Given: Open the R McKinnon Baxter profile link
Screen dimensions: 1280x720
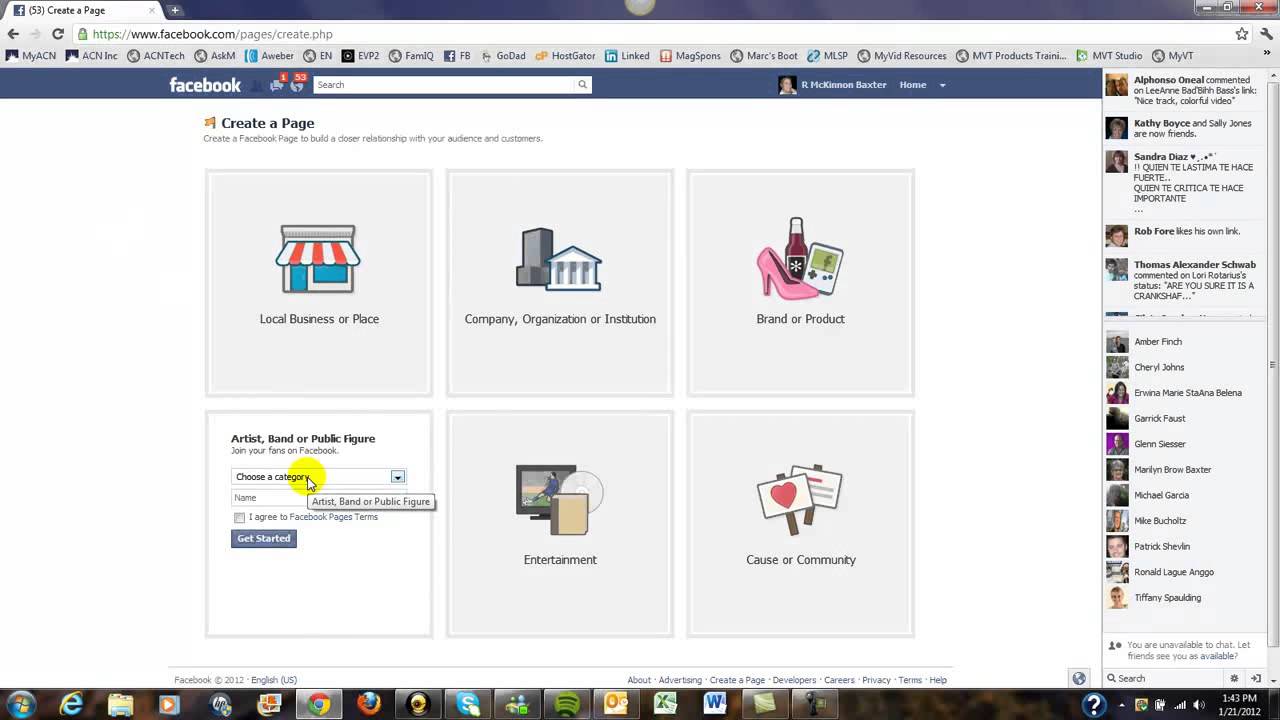Looking at the screenshot, I should click(843, 85).
